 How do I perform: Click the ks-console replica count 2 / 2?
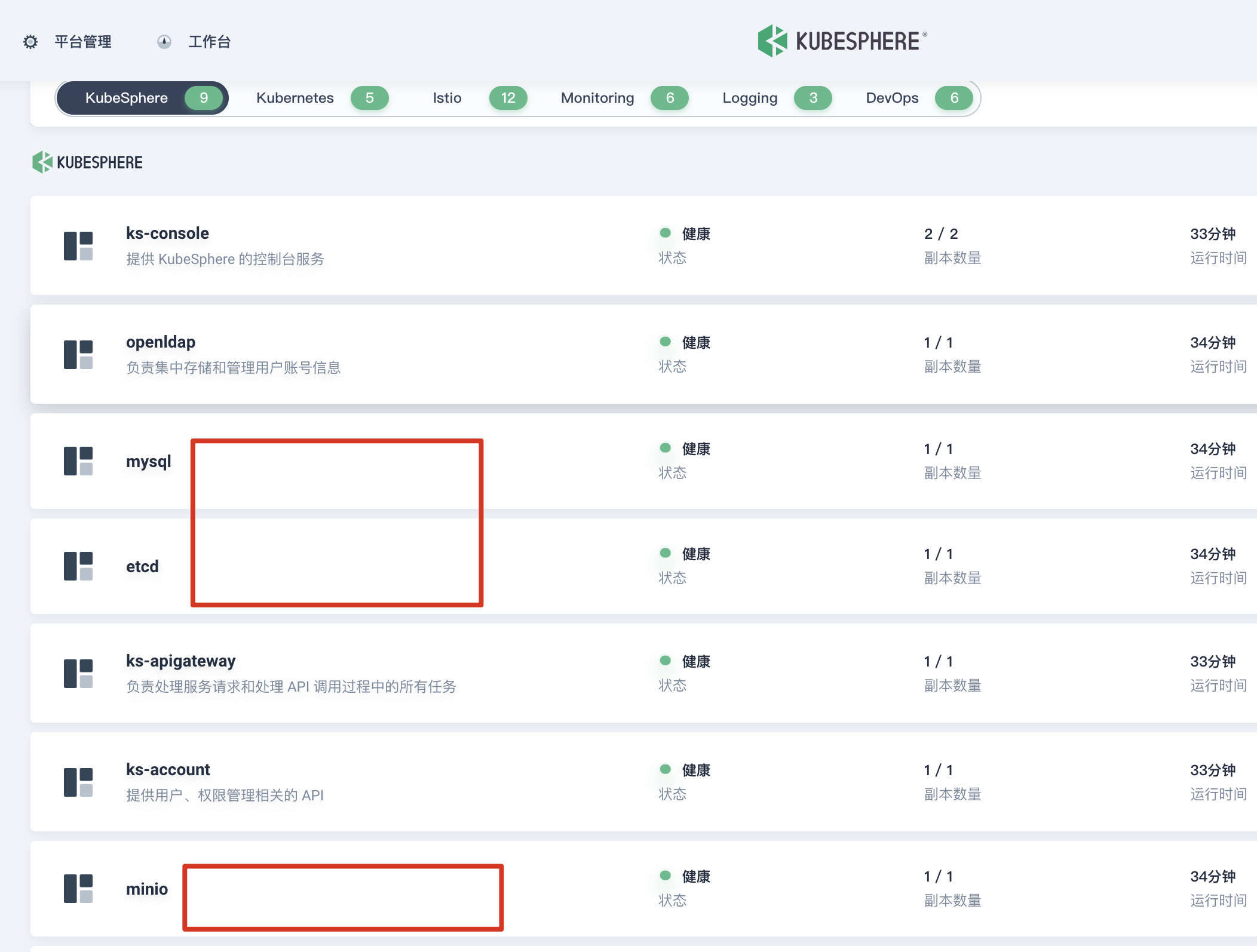tap(941, 234)
